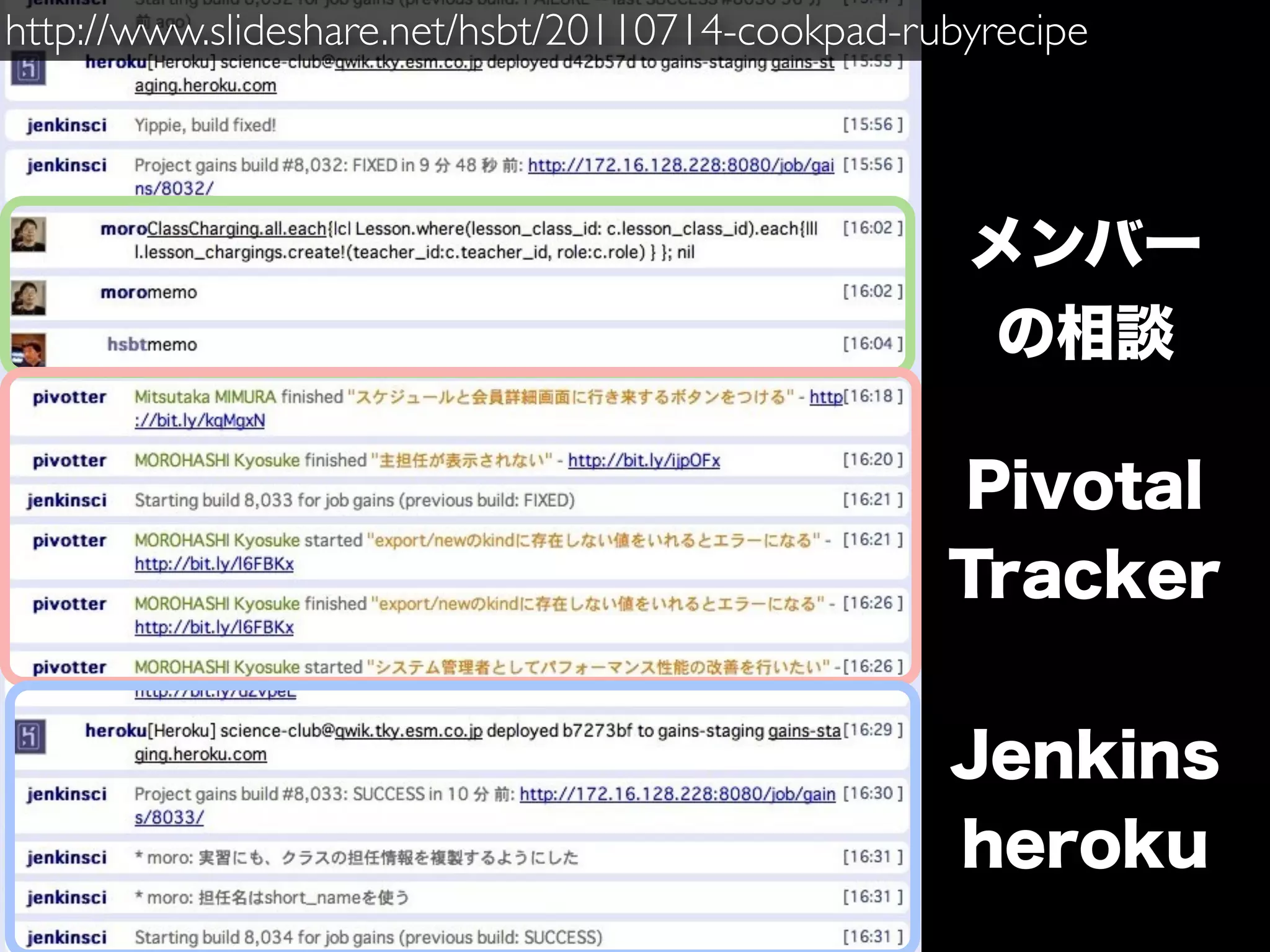Open the bit.ly/kqMgxN link

click(x=200, y=421)
